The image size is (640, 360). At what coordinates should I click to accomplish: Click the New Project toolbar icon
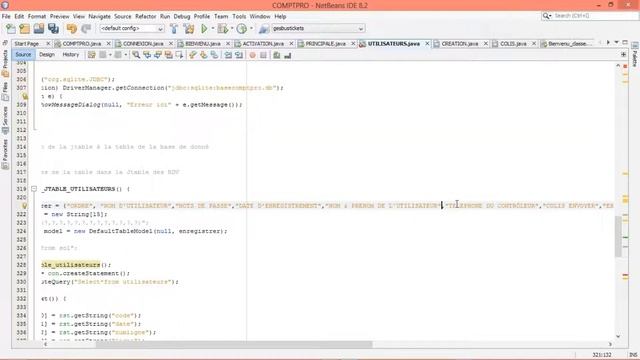tap(24, 29)
